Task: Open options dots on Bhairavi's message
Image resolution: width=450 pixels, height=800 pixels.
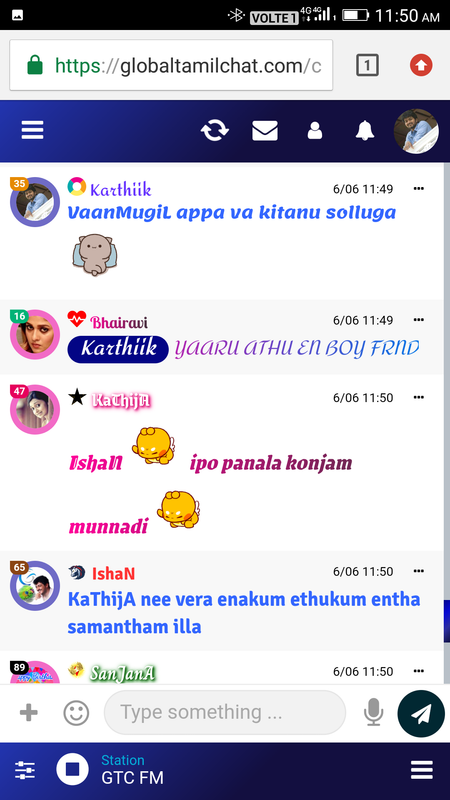Action: coord(419,320)
